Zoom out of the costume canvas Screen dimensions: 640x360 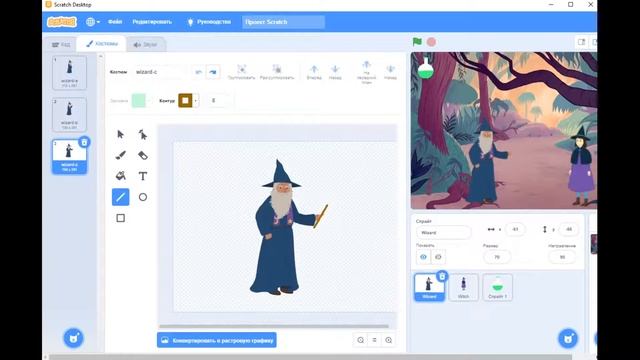click(360, 340)
